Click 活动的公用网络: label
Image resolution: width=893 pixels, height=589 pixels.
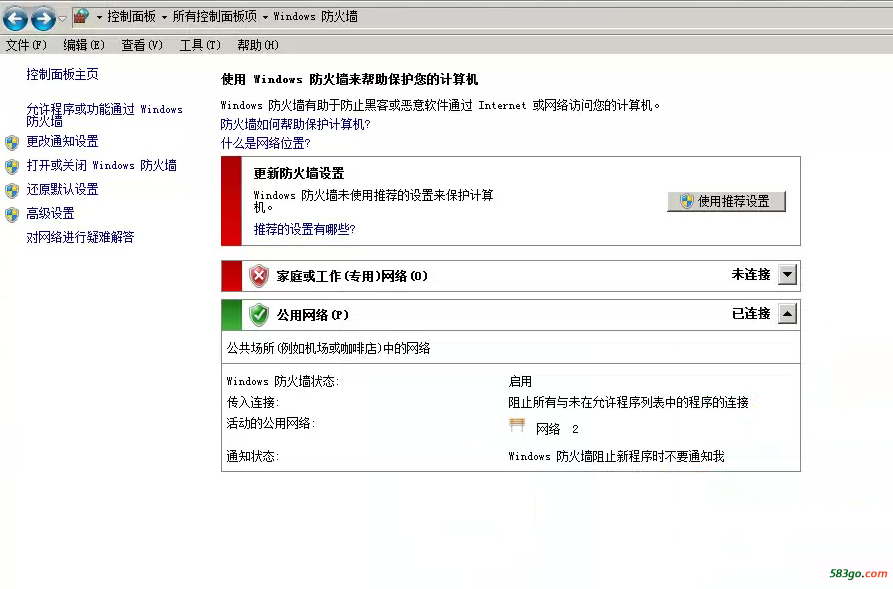coord(271,423)
